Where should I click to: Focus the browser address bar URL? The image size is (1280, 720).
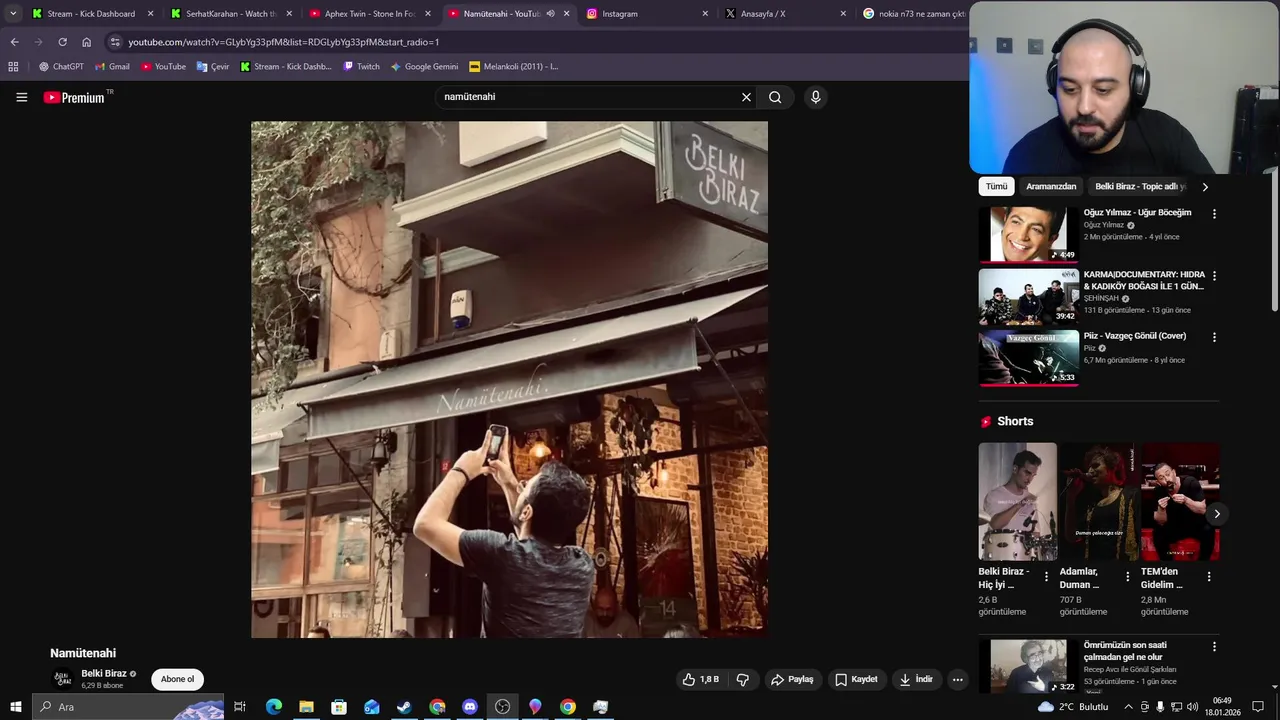click(284, 42)
